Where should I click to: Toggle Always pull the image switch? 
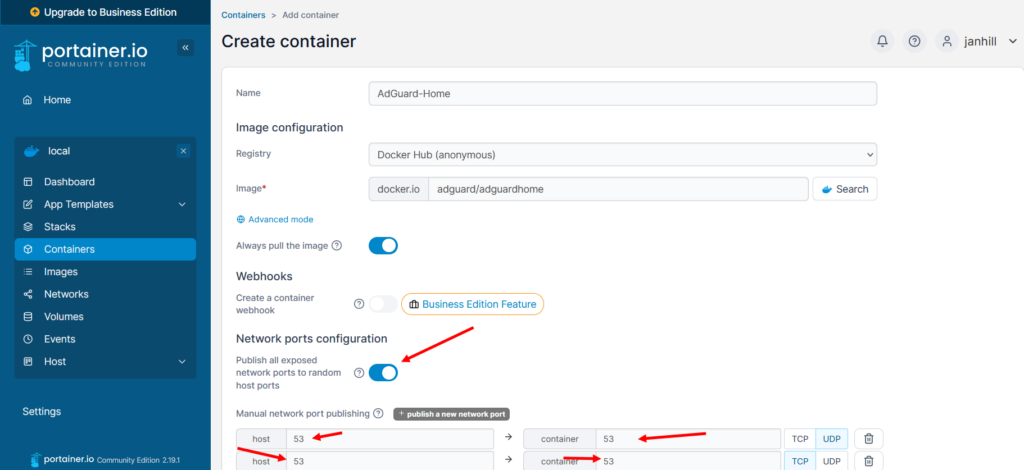383,245
